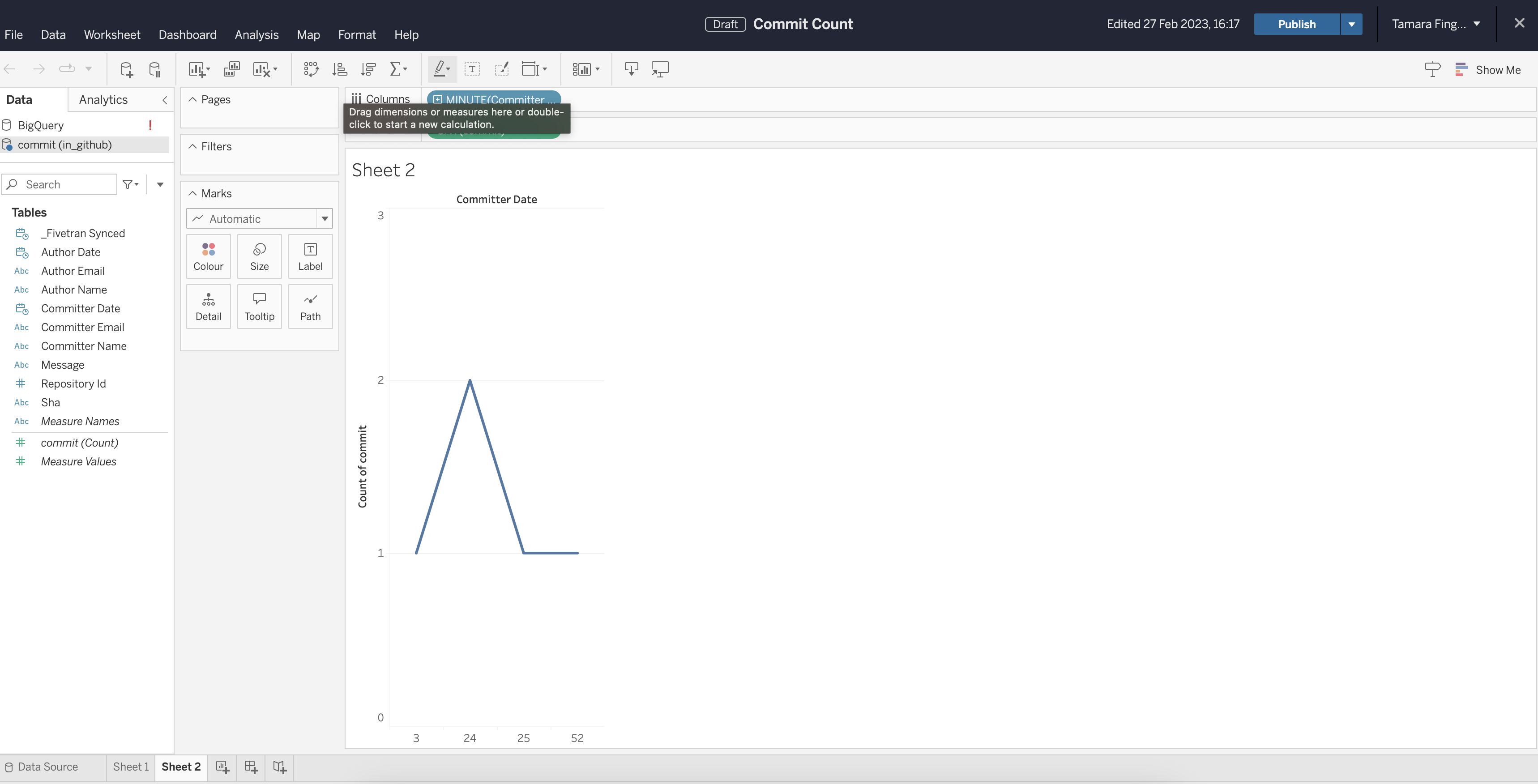Switch to the Analytics tab

point(103,99)
